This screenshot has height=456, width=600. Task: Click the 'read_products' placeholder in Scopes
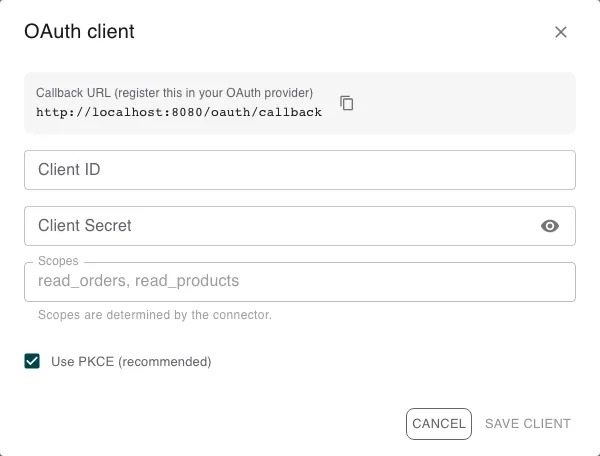coord(187,281)
